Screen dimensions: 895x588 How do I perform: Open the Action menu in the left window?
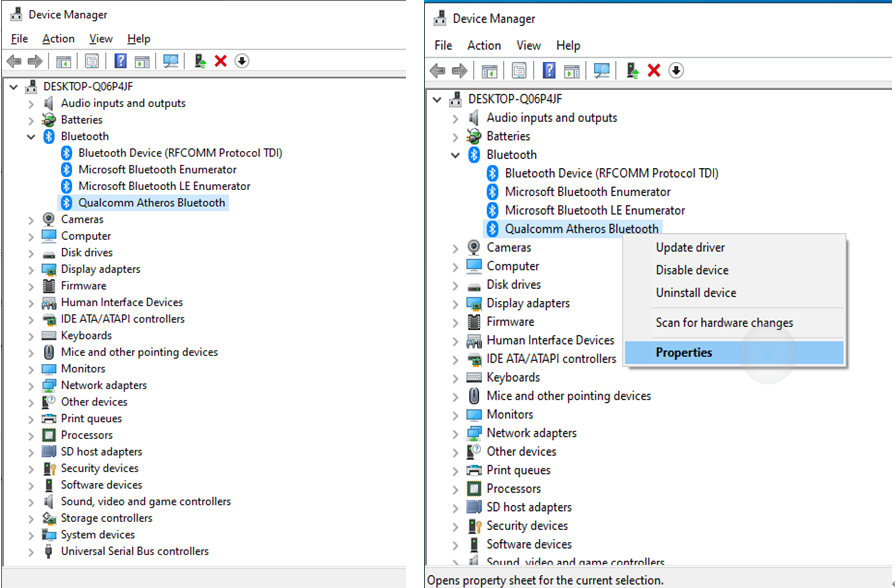58,39
